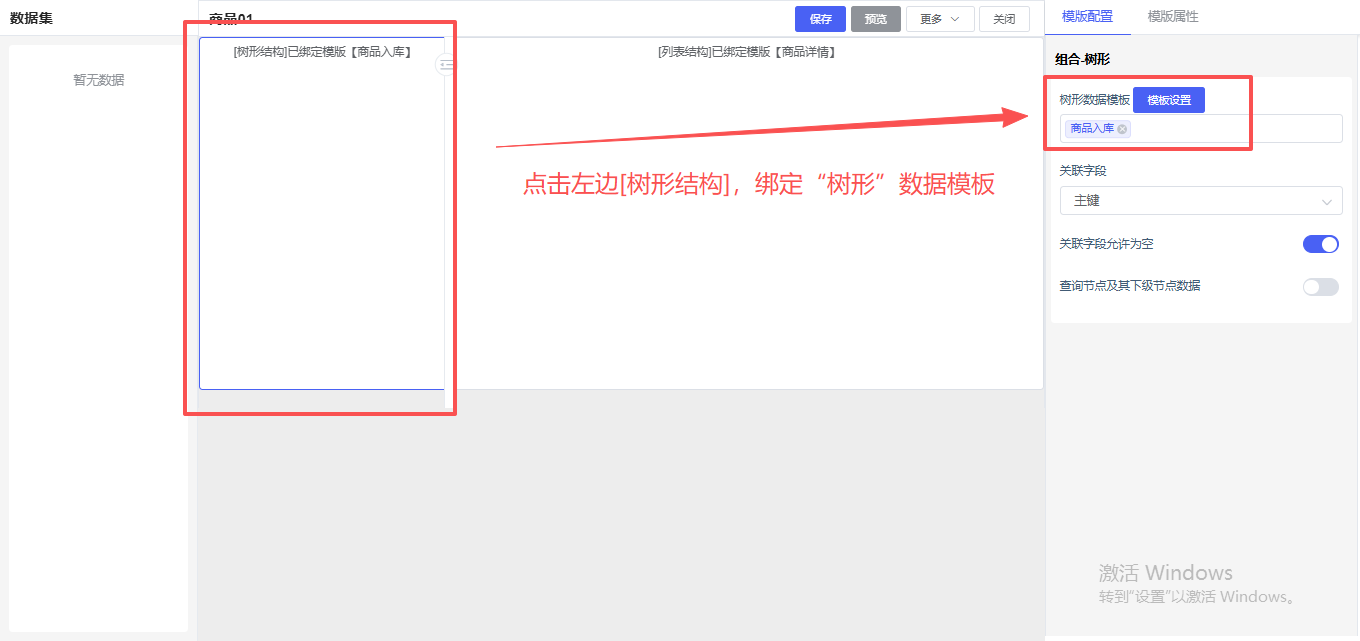Select the 模版配置 tab

(x=1087, y=17)
